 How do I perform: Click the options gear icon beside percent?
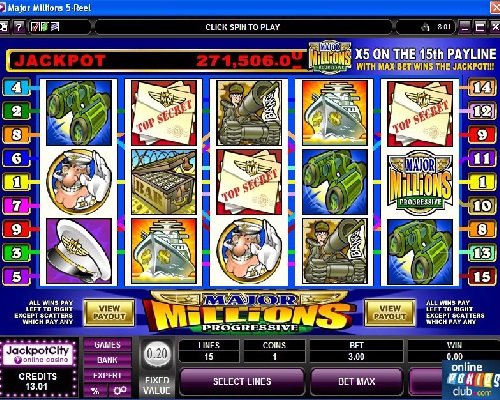119,390
